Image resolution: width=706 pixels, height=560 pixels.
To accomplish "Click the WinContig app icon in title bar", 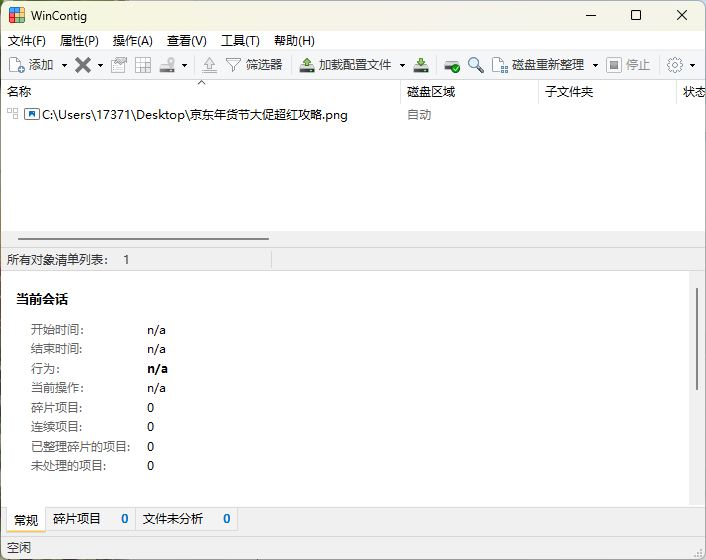I will 17,15.
